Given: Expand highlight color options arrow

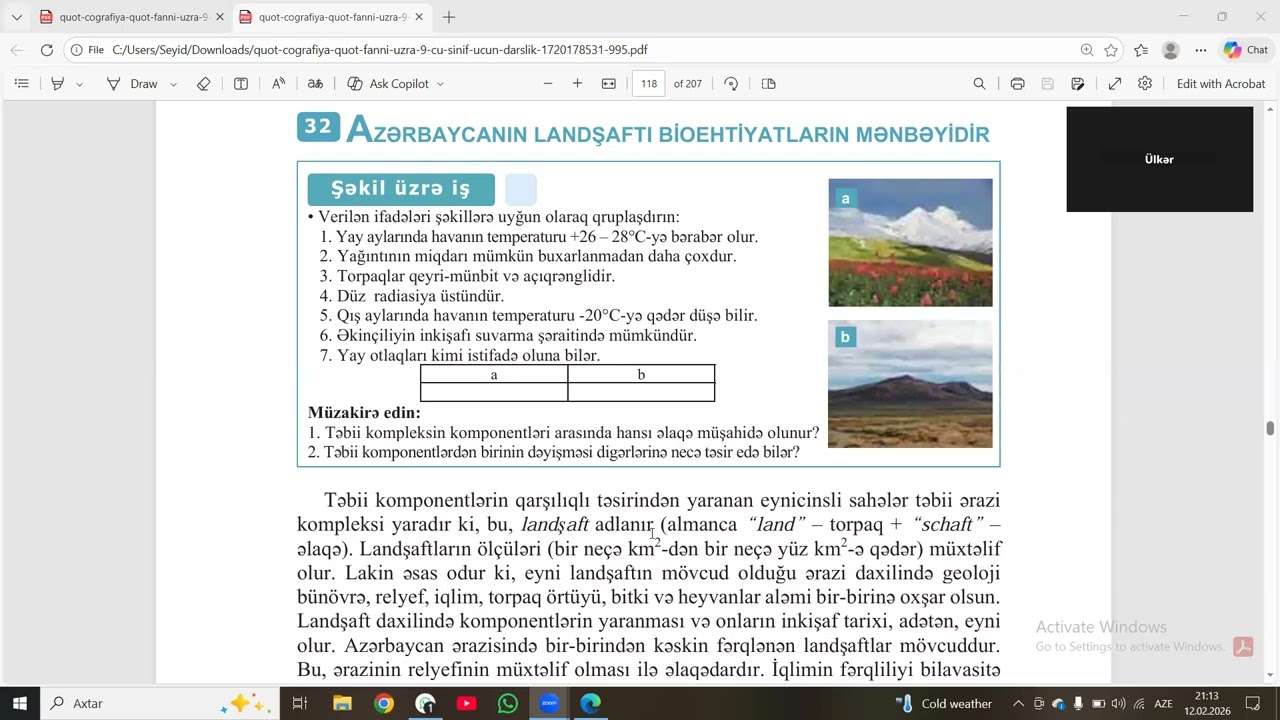Looking at the screenshot, I should tap(80, 84).
